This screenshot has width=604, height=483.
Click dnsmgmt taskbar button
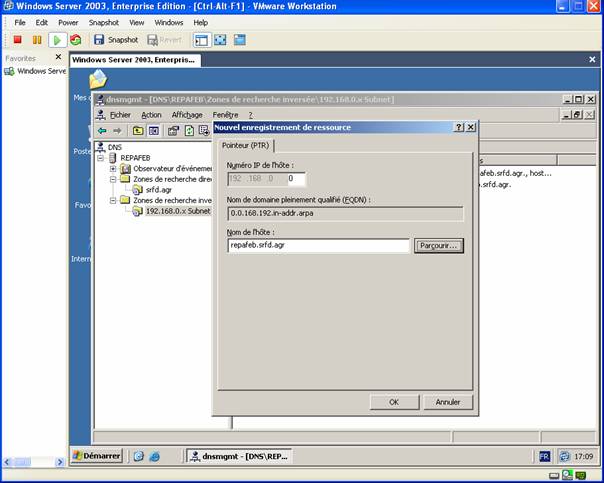click(x=239, y=456)
